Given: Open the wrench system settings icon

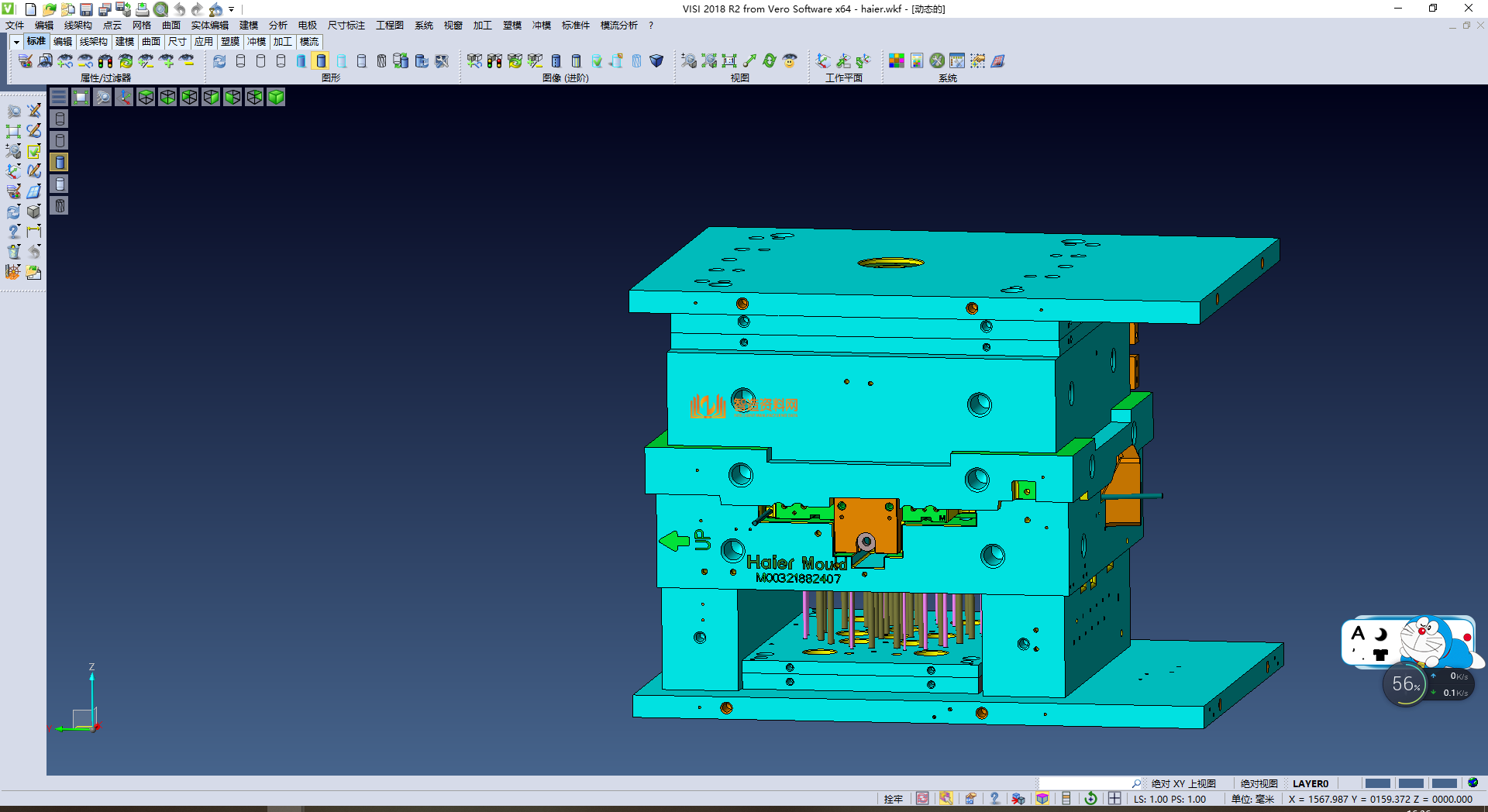Looking at the screenshot, I should [x=937, y=61].
